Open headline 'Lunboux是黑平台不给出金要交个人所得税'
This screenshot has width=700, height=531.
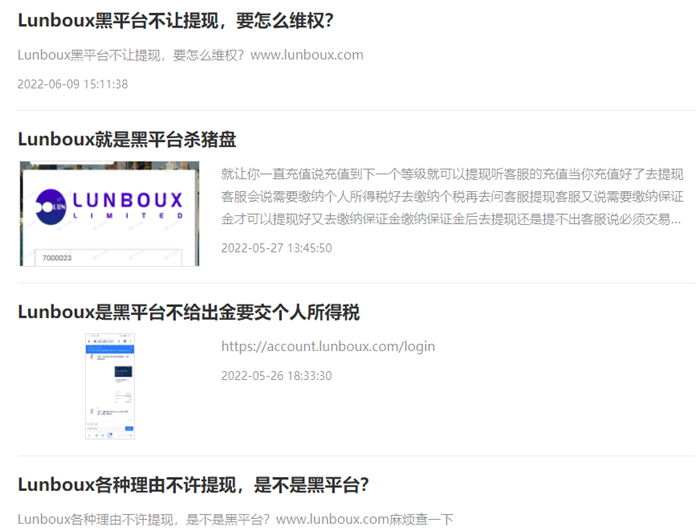[189, 312]
